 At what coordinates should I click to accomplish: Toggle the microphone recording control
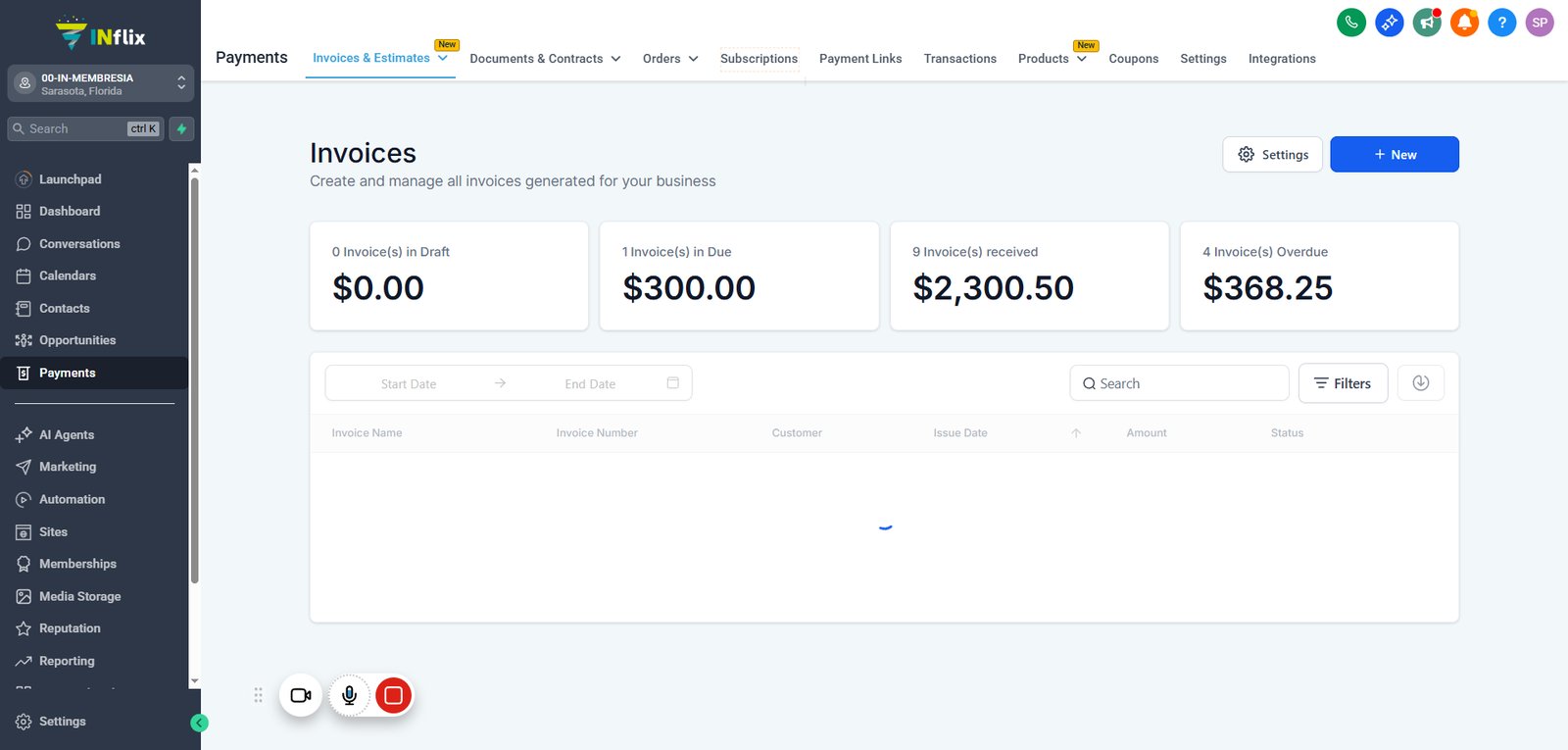point(349,695)
